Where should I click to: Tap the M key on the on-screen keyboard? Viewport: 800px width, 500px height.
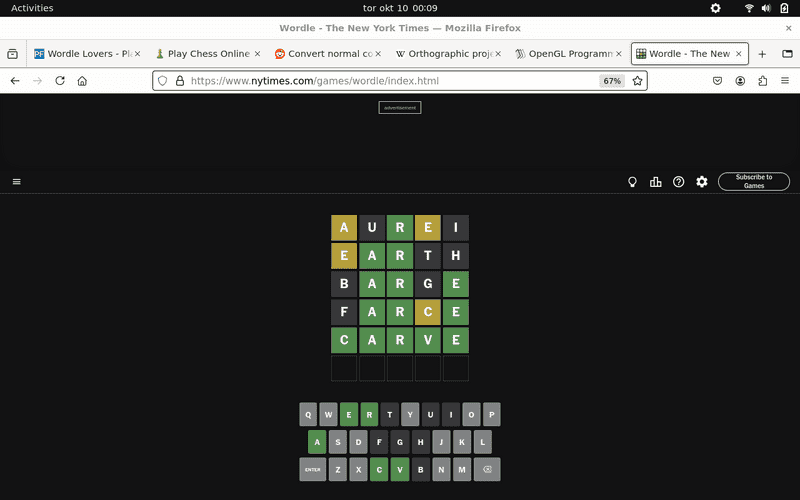click(462, 469)
